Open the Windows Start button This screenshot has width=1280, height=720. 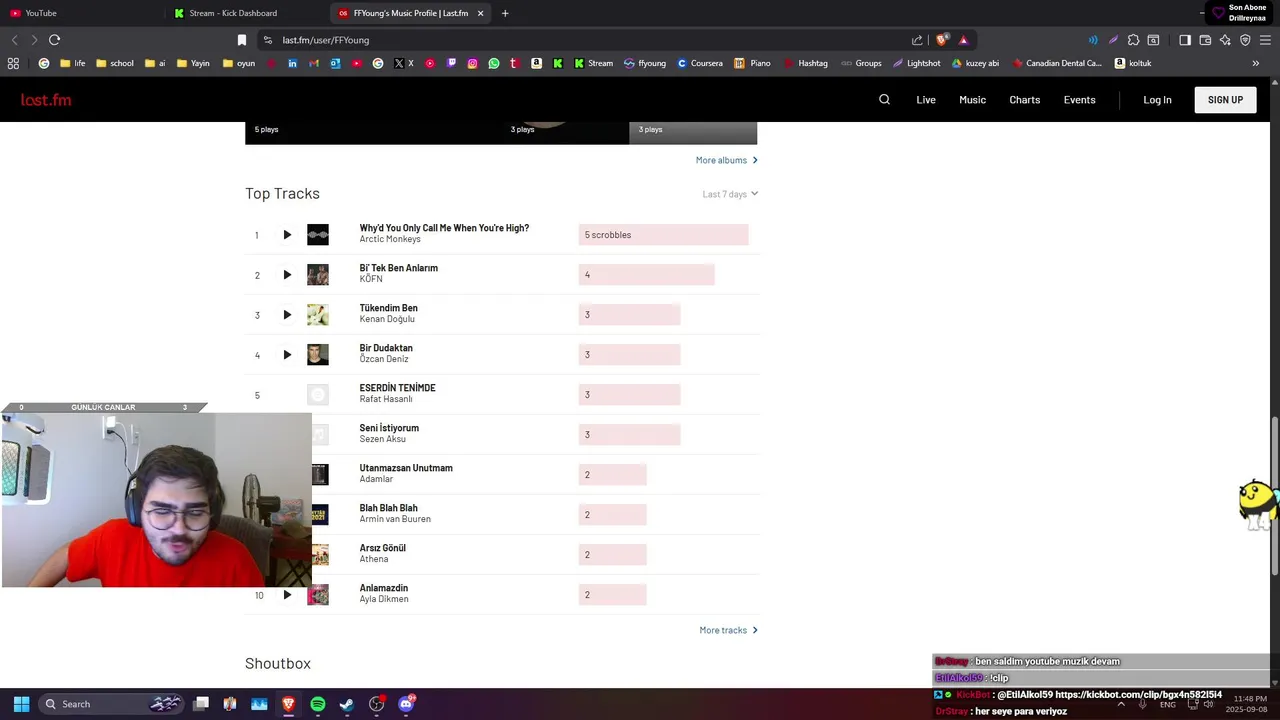pos(21,704)
